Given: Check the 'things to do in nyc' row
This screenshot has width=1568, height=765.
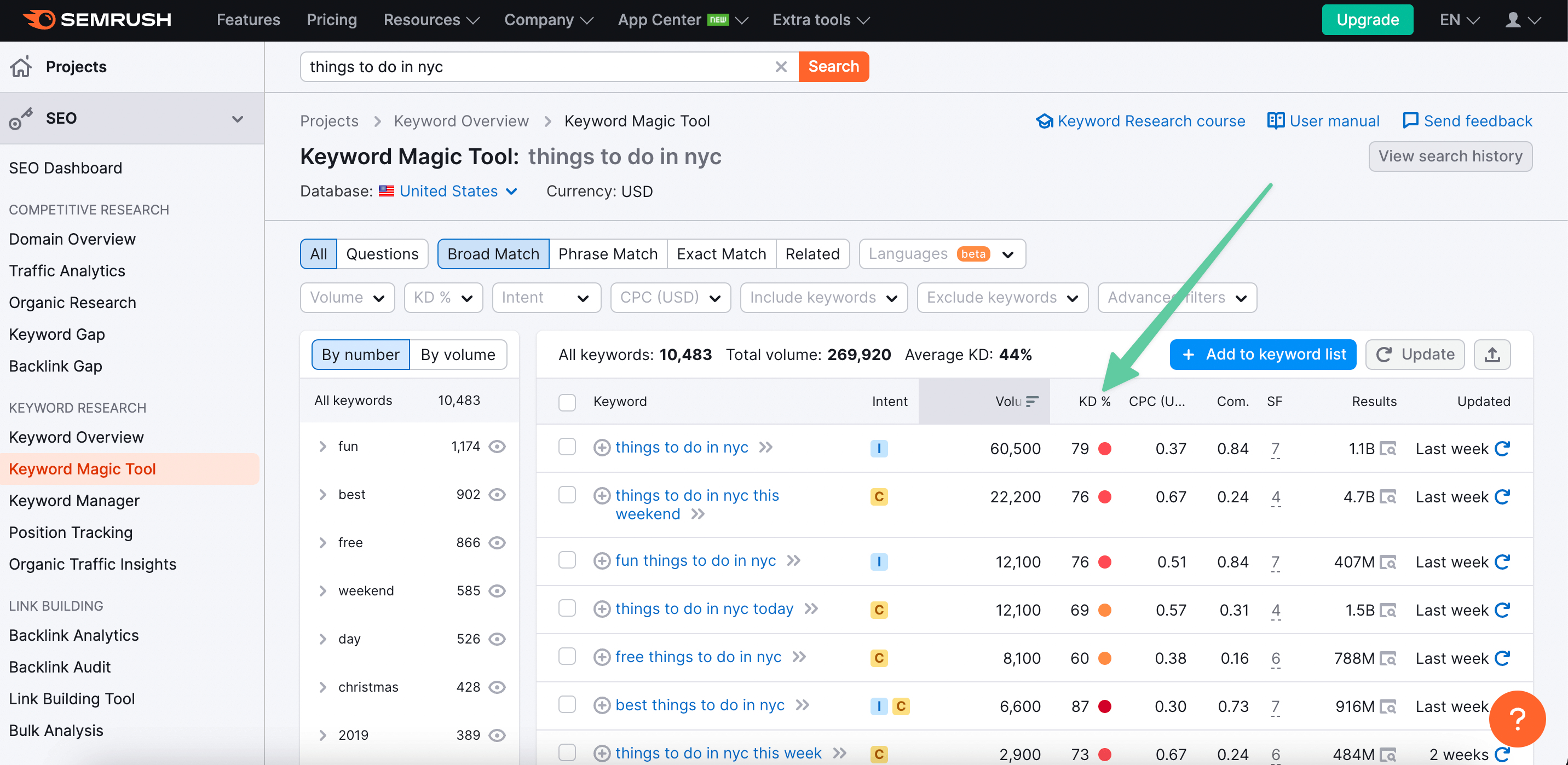Looking at the screenshot, I should pos(567,447).
